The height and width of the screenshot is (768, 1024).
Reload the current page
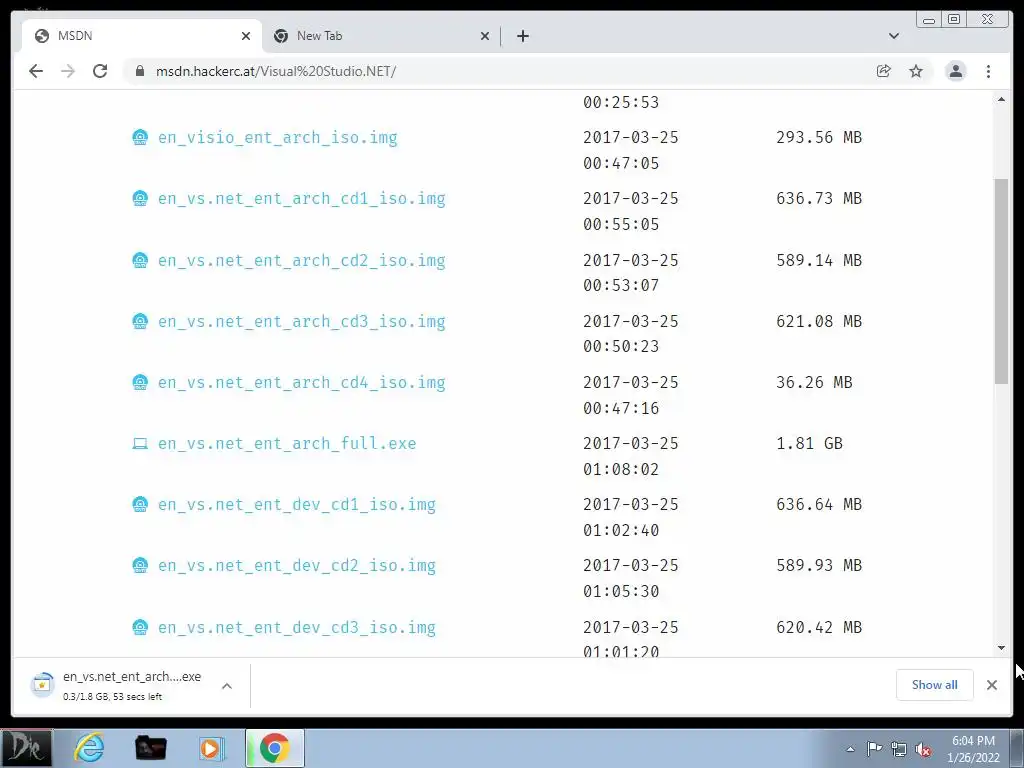[100, 71]
